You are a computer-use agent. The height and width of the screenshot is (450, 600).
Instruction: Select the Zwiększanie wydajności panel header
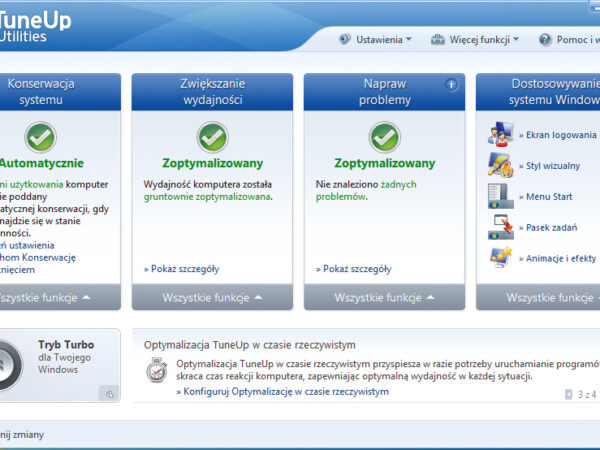point(212,92)
